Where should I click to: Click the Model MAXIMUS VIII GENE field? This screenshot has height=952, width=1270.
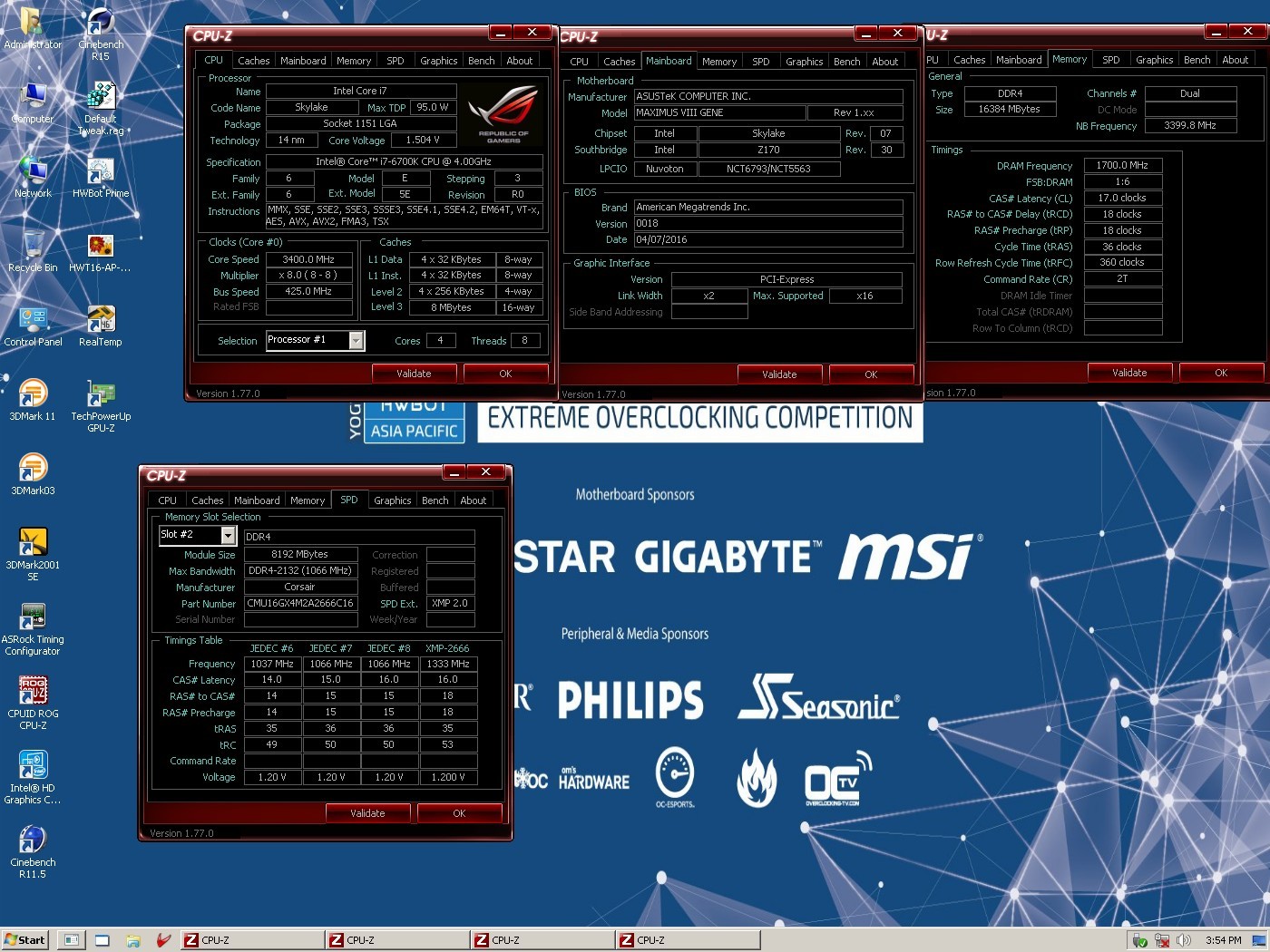[719, 112]
